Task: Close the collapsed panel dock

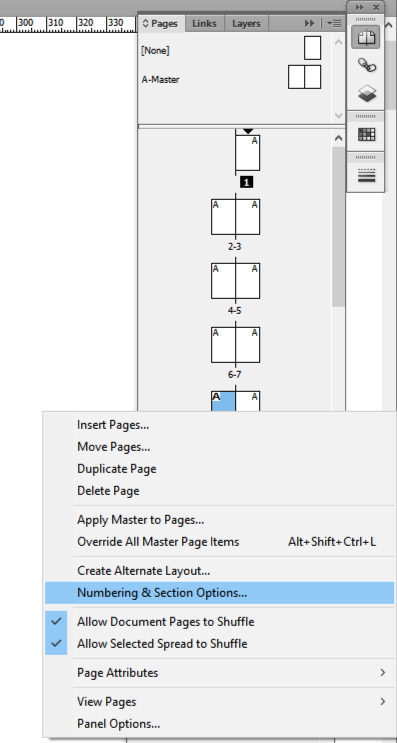Action: pyautogui.click(x=376, y=7)
